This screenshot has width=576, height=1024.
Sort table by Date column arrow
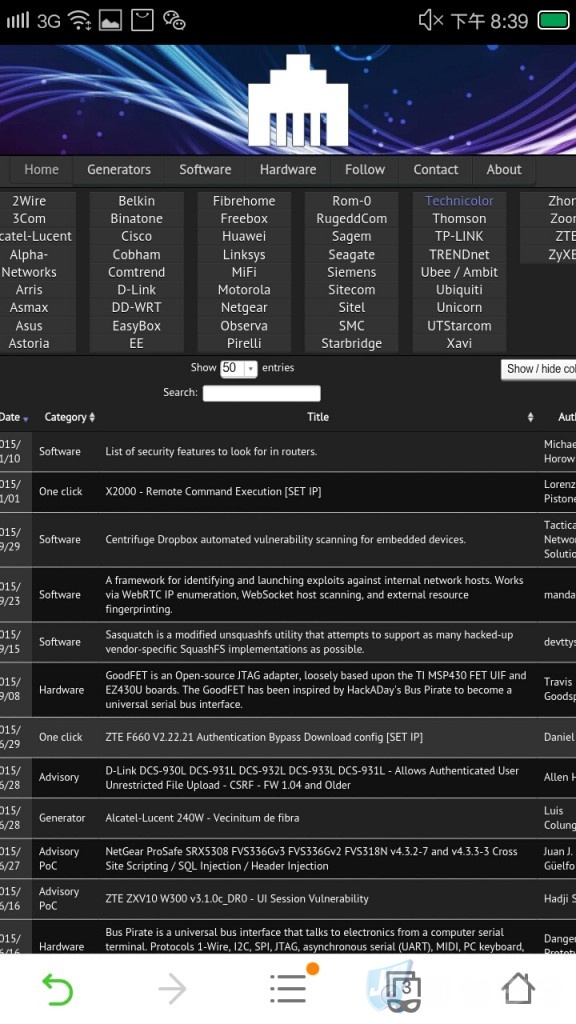pyautogui.click(x=25, y=419)
